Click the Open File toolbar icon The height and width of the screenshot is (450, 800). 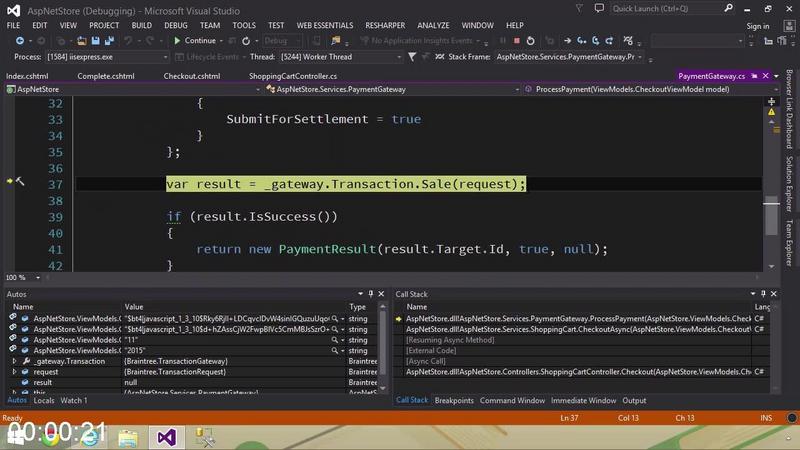82,41
